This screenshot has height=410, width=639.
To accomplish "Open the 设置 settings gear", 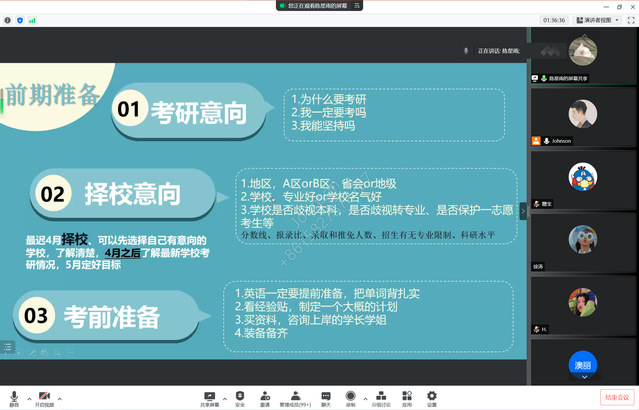I will (x=431, y=395).
